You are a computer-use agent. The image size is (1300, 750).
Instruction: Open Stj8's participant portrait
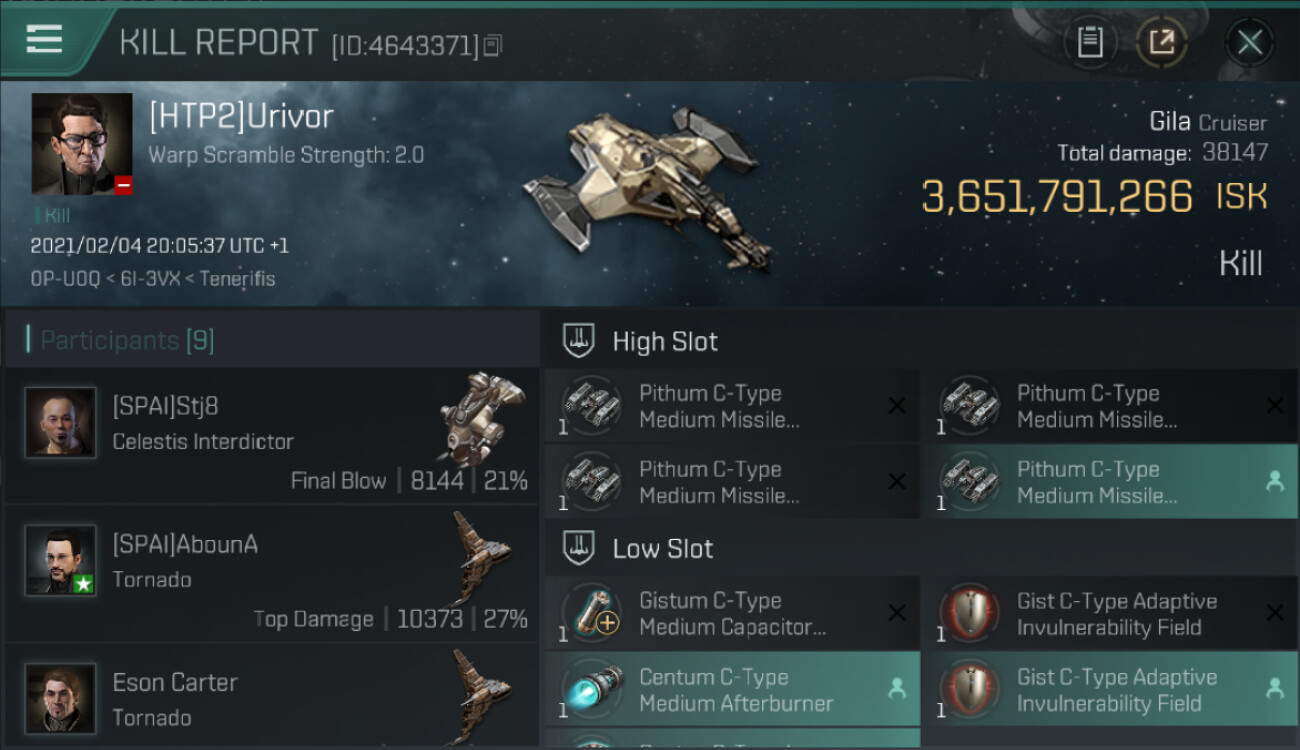click(60, 422)
